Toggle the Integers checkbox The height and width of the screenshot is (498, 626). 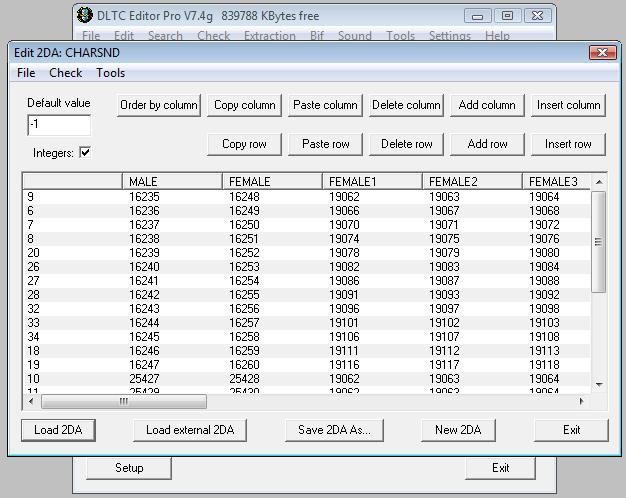85,152
